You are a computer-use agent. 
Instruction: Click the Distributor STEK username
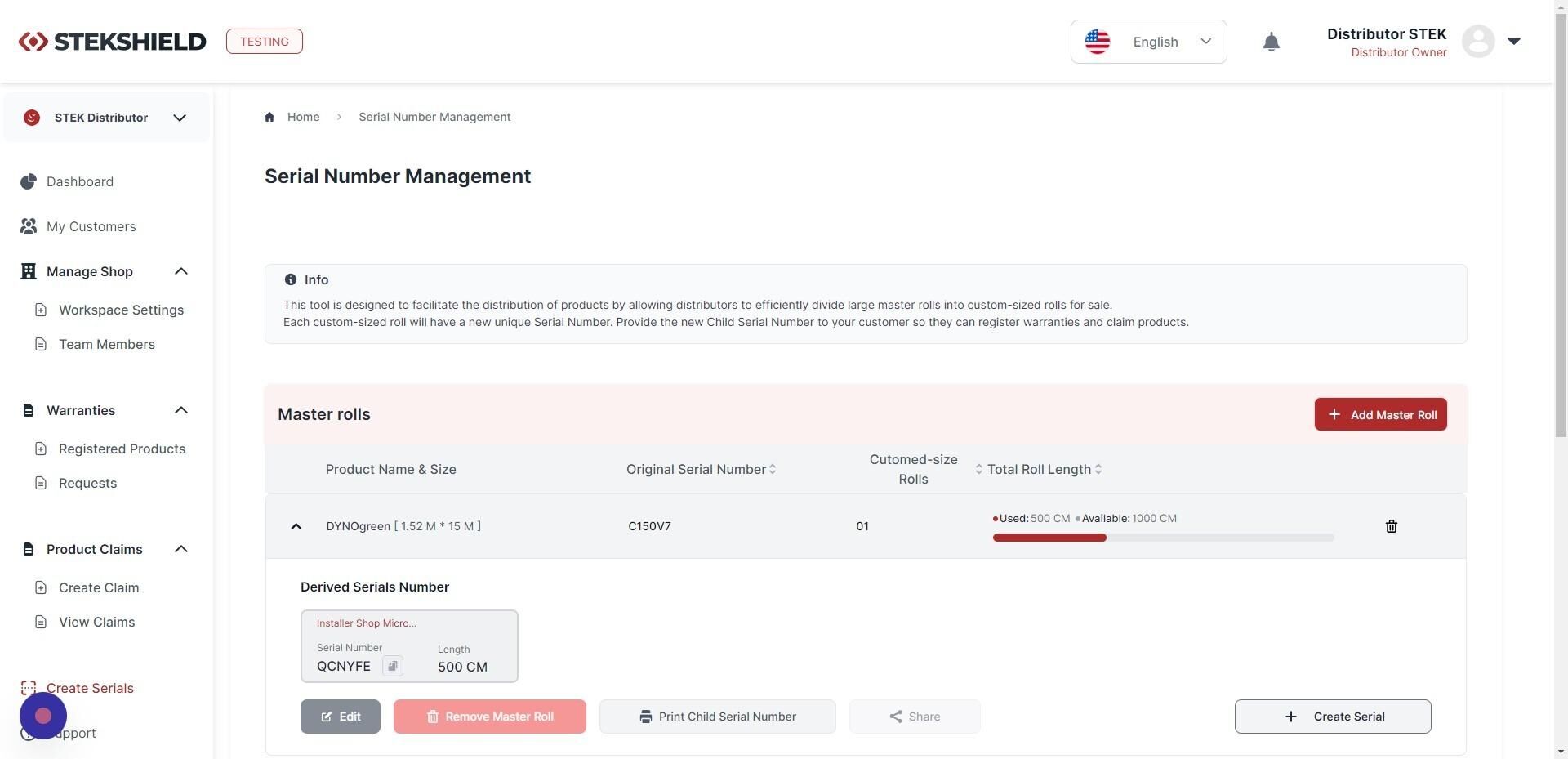(x=1387, y=34)
